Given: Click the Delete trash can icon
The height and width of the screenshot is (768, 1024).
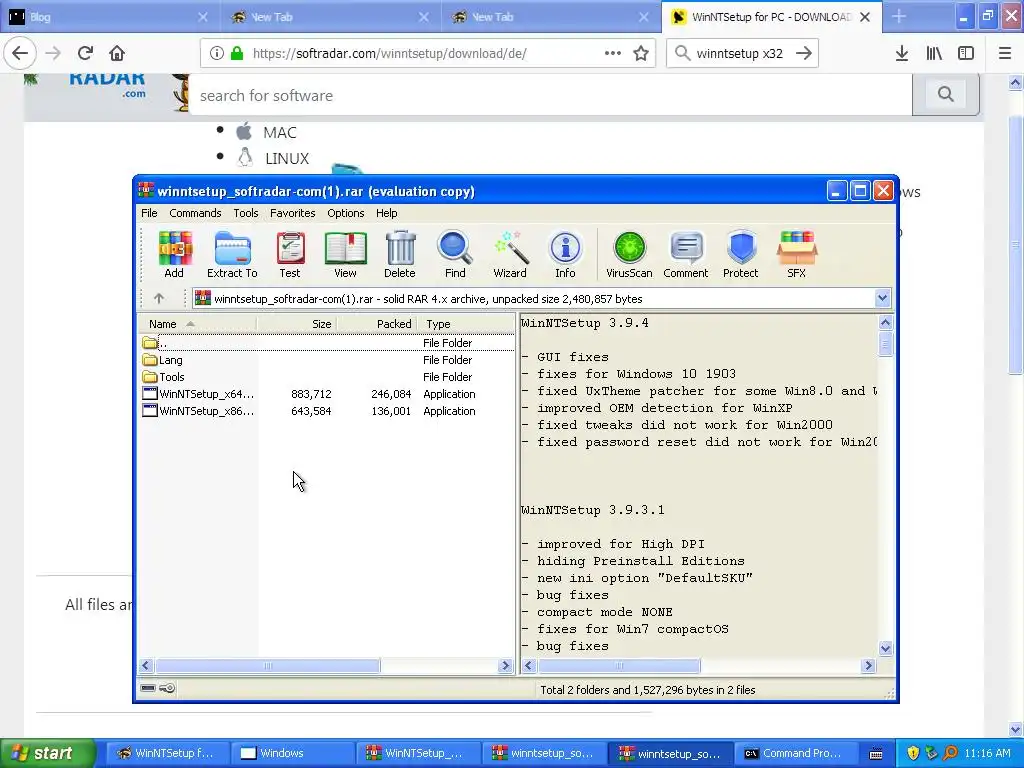Looking at the screenshot, I should coord(400,255).
